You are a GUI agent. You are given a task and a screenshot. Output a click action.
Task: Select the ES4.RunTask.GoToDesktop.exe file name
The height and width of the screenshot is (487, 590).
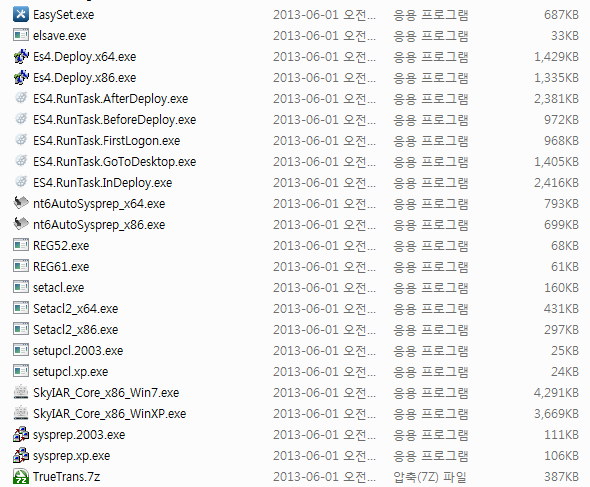coord(114,162)
